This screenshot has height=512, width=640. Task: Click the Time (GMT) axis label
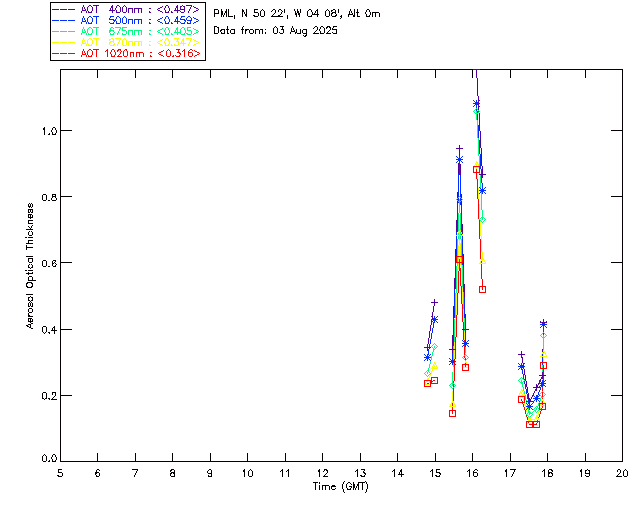341,486
